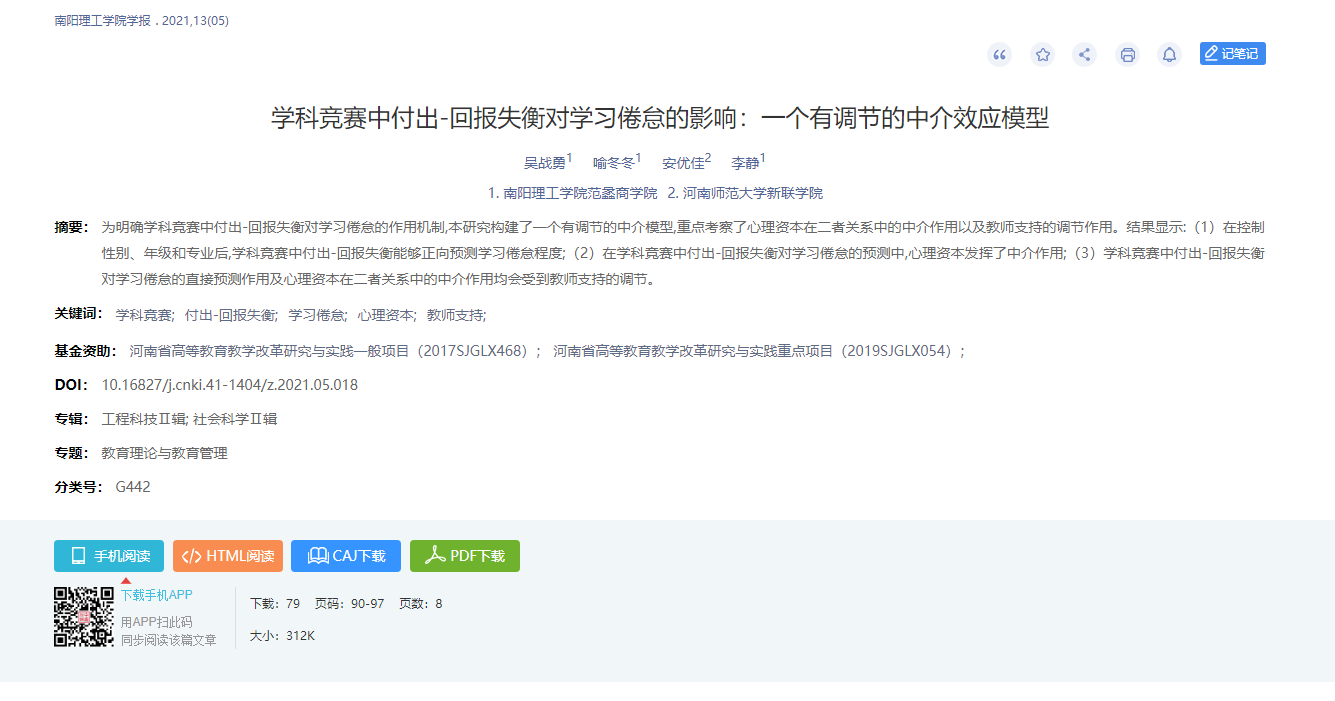Download article via CAJ下载
The width and height of the screenshot is (1335, 701).
(346, 556)
